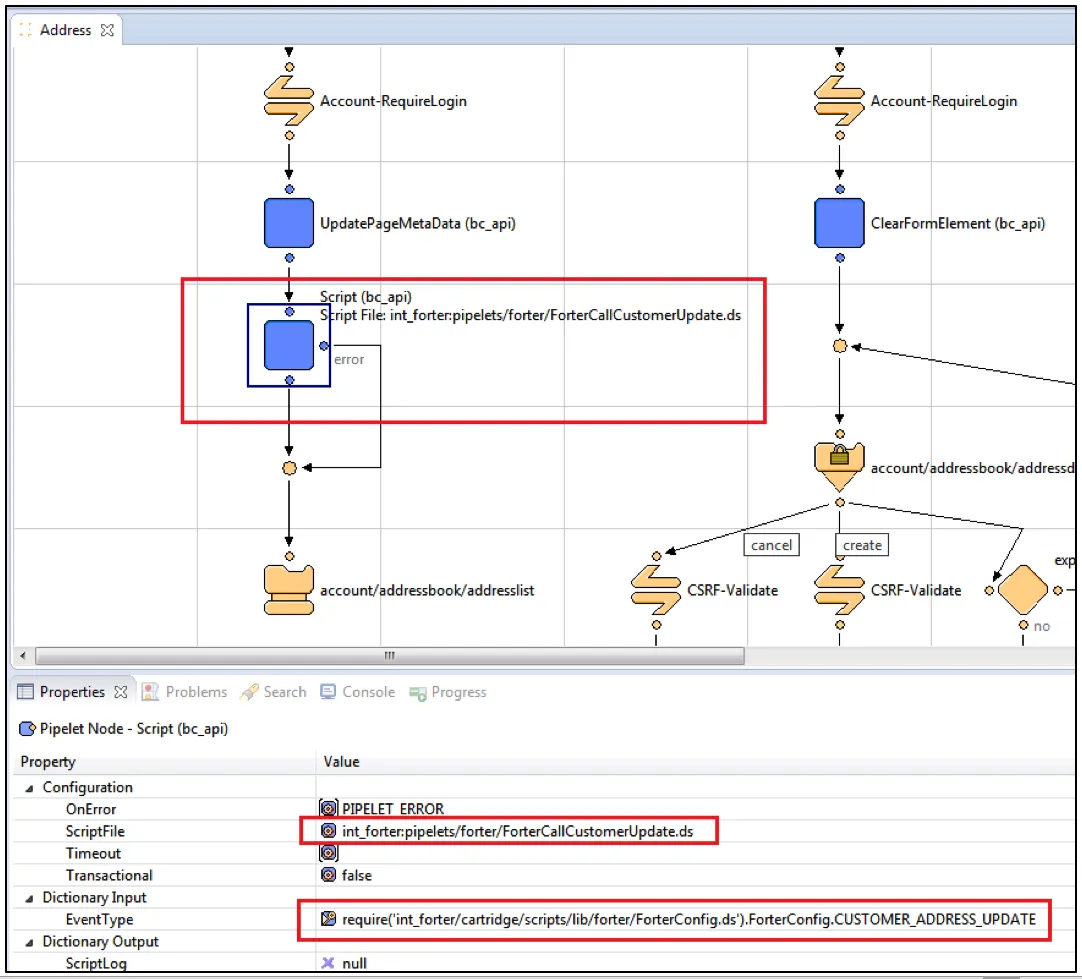The width and height of the screenshot is (1082, 979).
Task: Click ScriptLog null value icon
Action: coord(328,962)
